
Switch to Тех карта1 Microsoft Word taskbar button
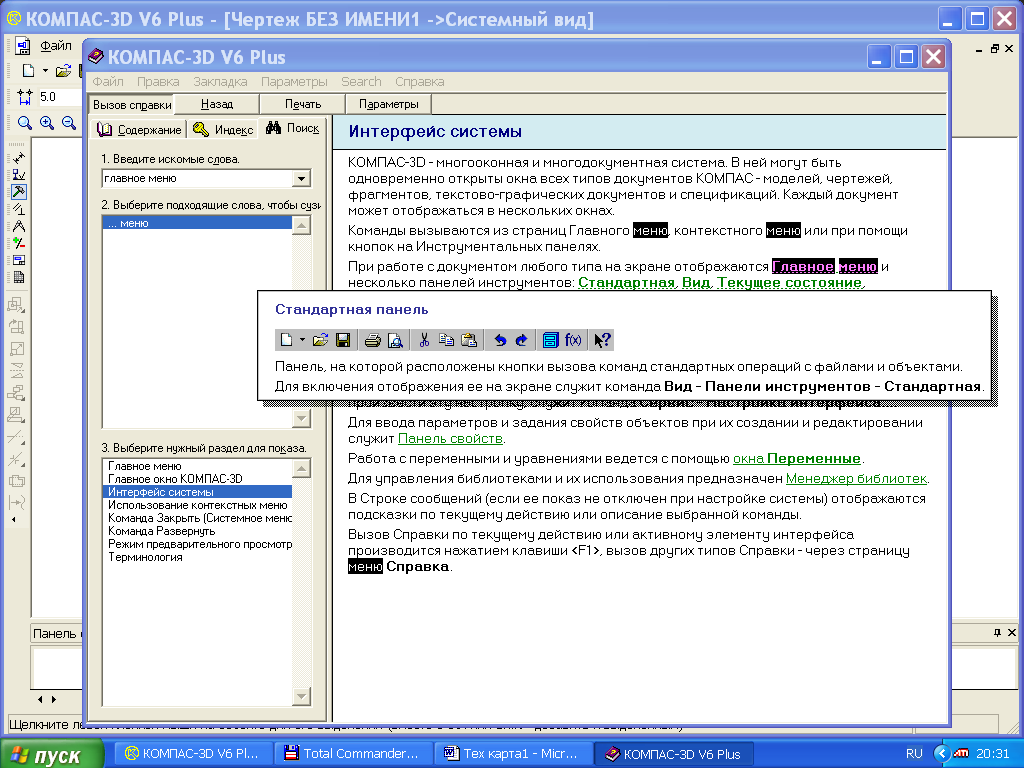[513, 754]
